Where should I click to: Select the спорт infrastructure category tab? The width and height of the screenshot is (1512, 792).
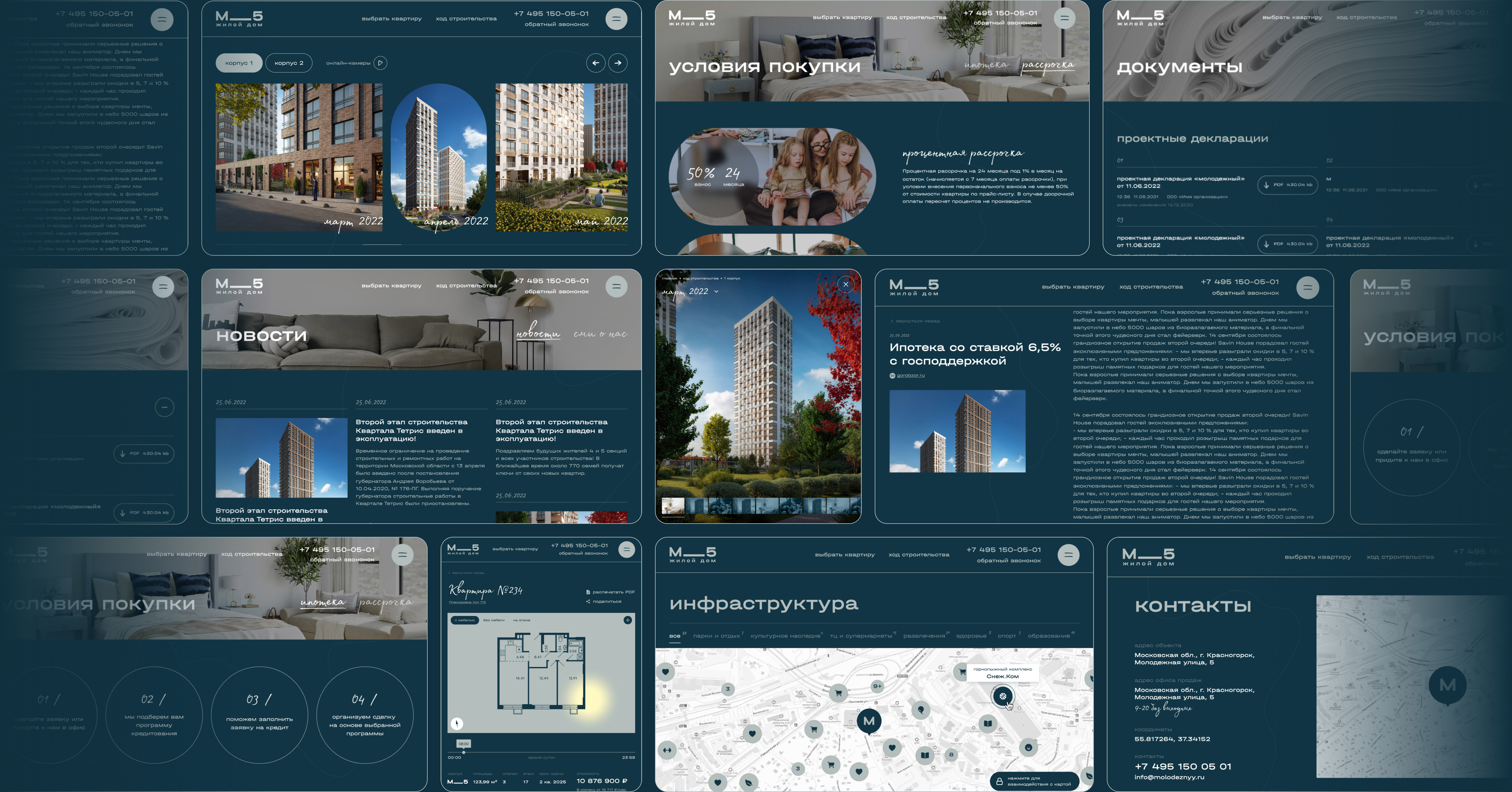tap(1007, 636)
